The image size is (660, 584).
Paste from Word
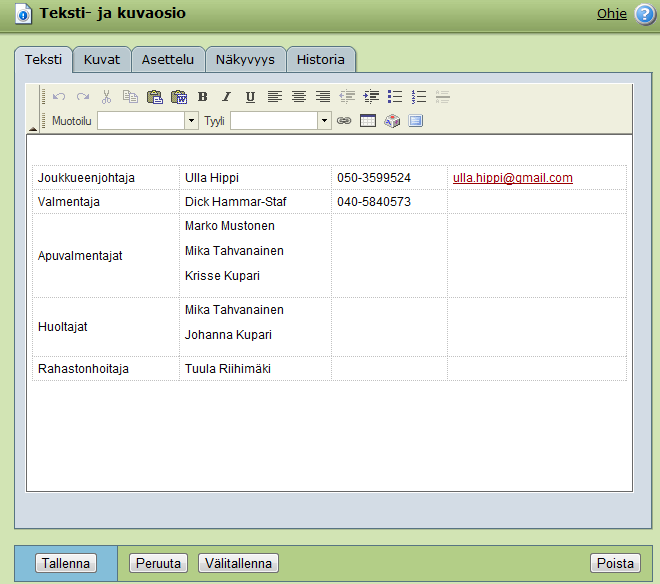[179, 97]
